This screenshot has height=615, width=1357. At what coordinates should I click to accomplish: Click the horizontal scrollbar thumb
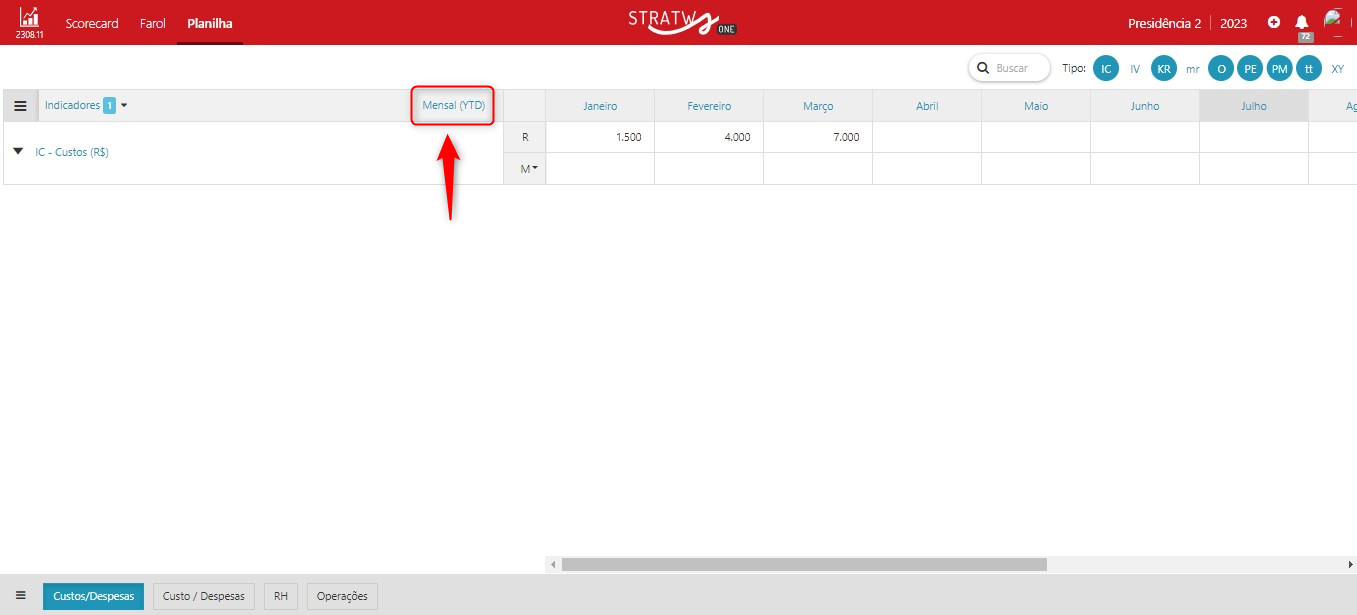(x=803, y=565)
